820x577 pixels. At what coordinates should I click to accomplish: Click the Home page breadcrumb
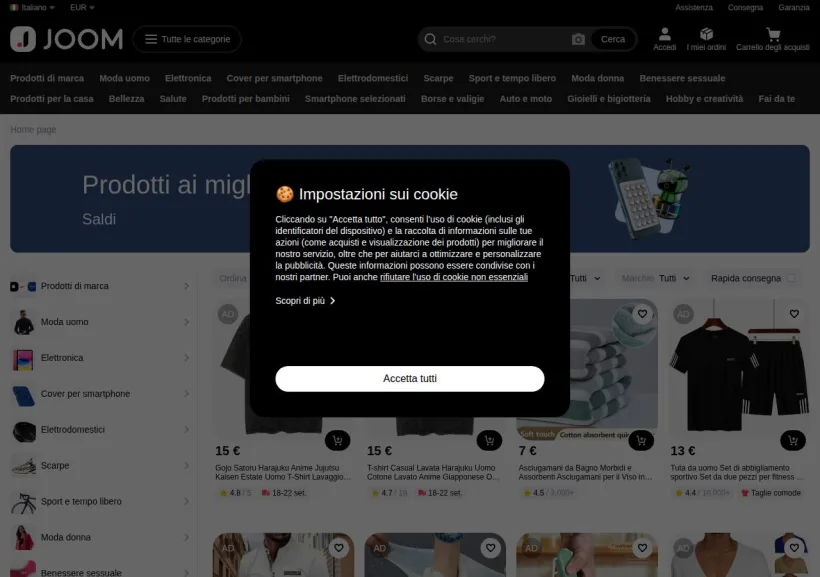point(33,129)
